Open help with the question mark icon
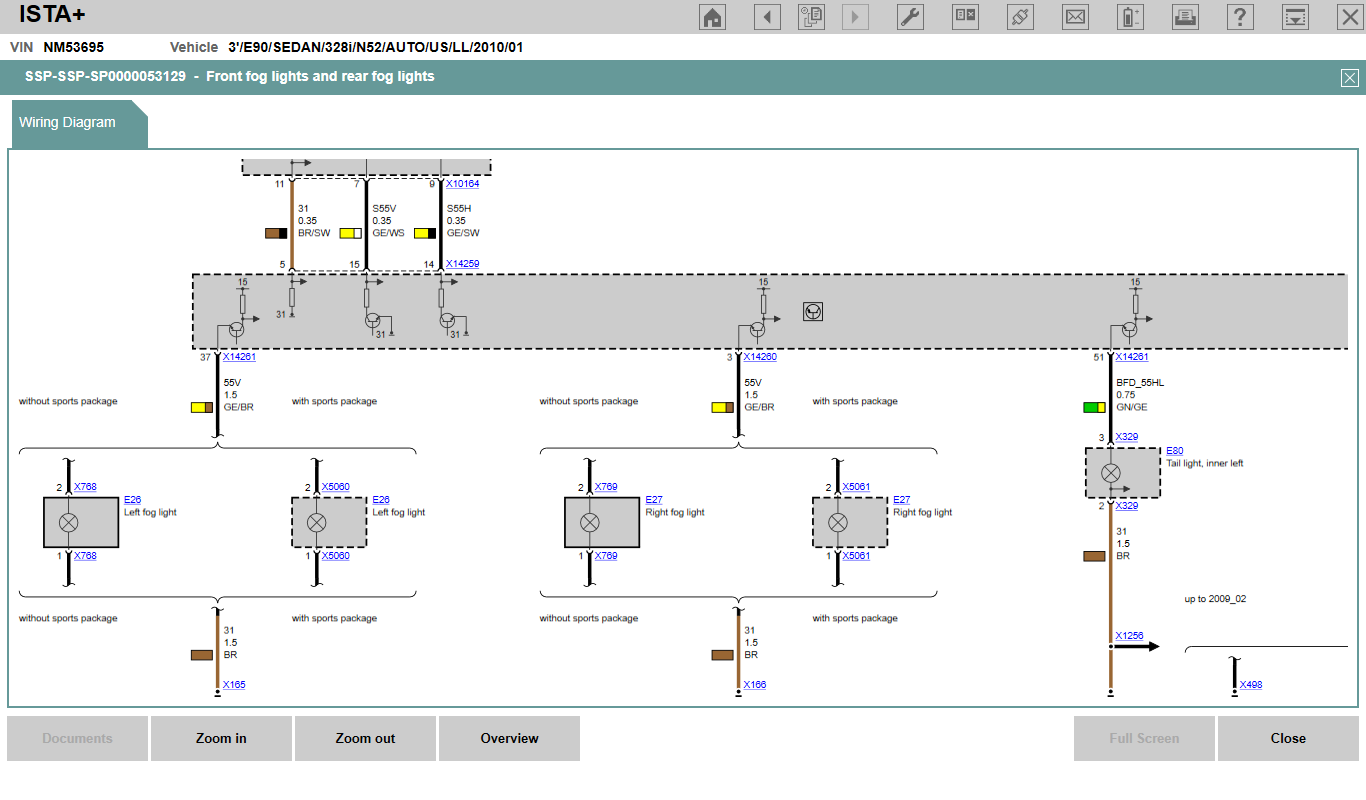This screenshot has width=1366, height=800. tap(1240, 17)
